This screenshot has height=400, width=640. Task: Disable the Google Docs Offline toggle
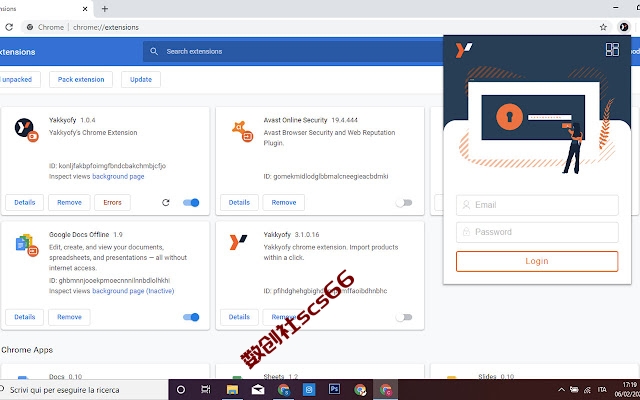click(191, 317)
